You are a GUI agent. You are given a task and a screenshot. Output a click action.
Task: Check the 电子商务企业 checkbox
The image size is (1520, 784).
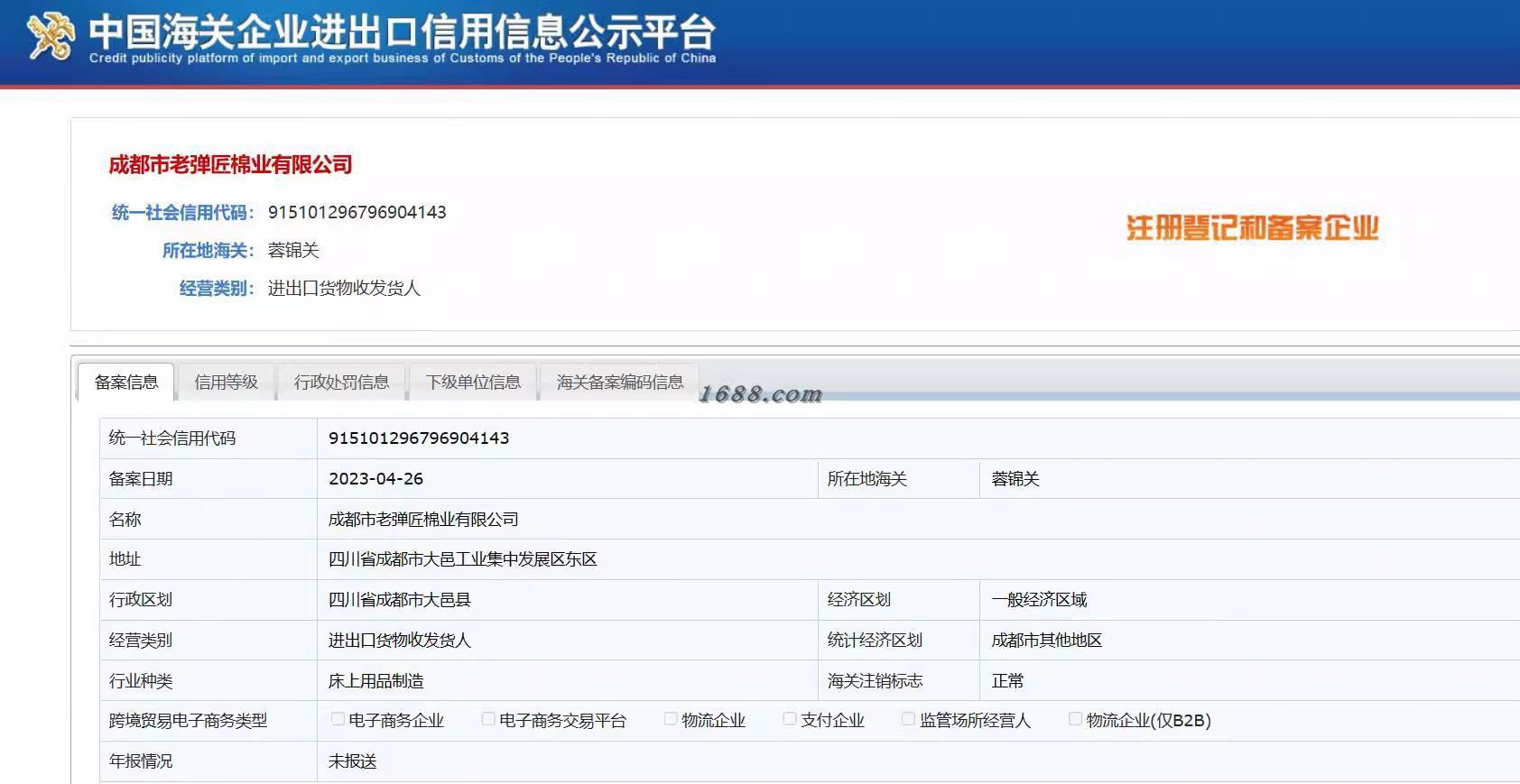coord(338,719)
